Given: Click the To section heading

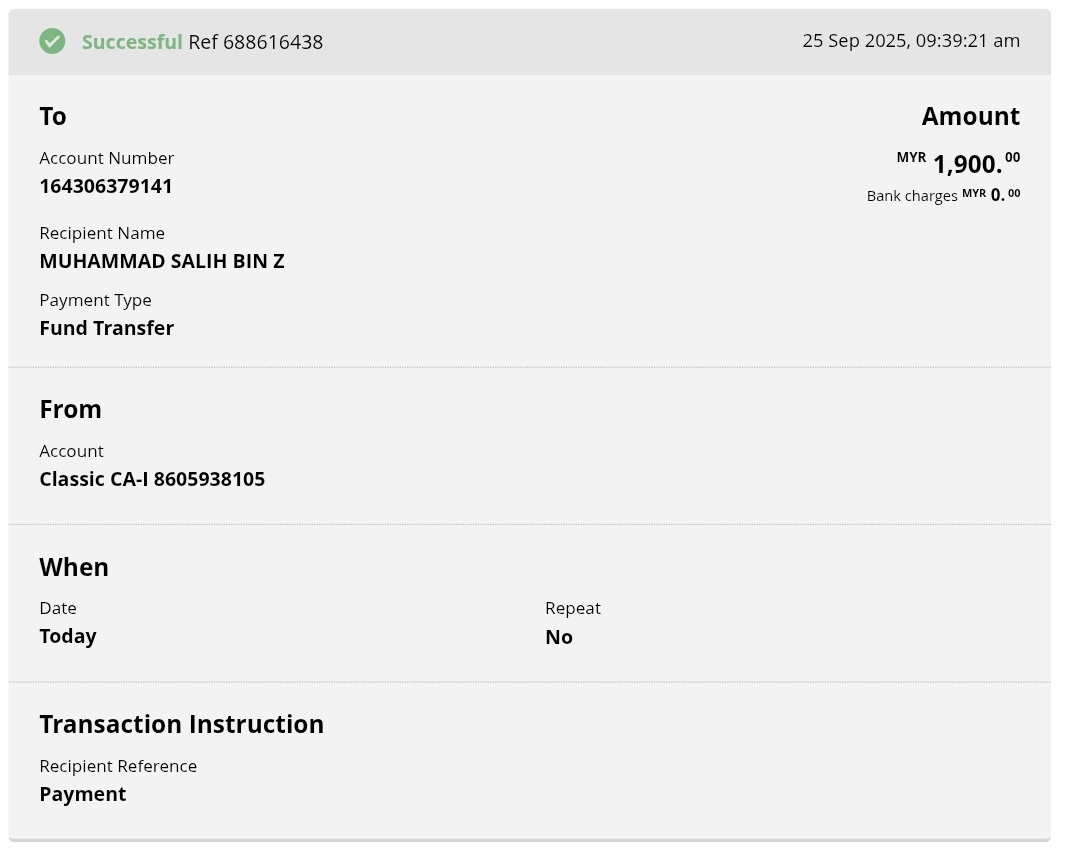Looking at the screenshot, I should (x=53, y=116).
